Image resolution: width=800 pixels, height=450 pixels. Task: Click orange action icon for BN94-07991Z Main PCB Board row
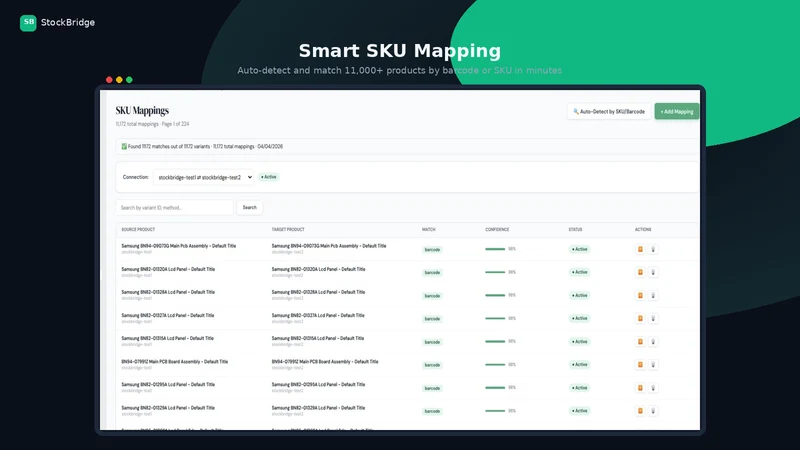coord(640,365)
